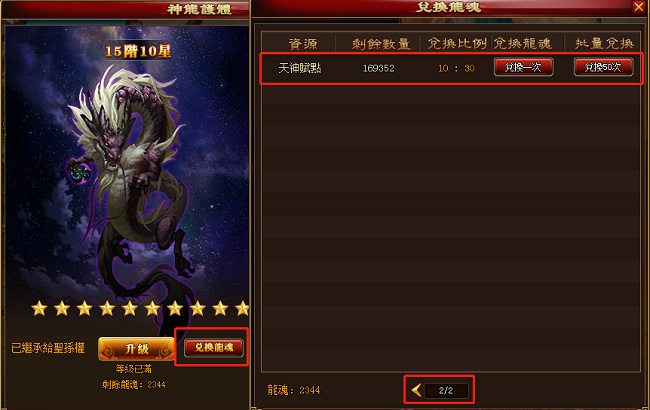
Task: Open the 兌換龍魂 button under the dragon
Action: click(214, 347)
